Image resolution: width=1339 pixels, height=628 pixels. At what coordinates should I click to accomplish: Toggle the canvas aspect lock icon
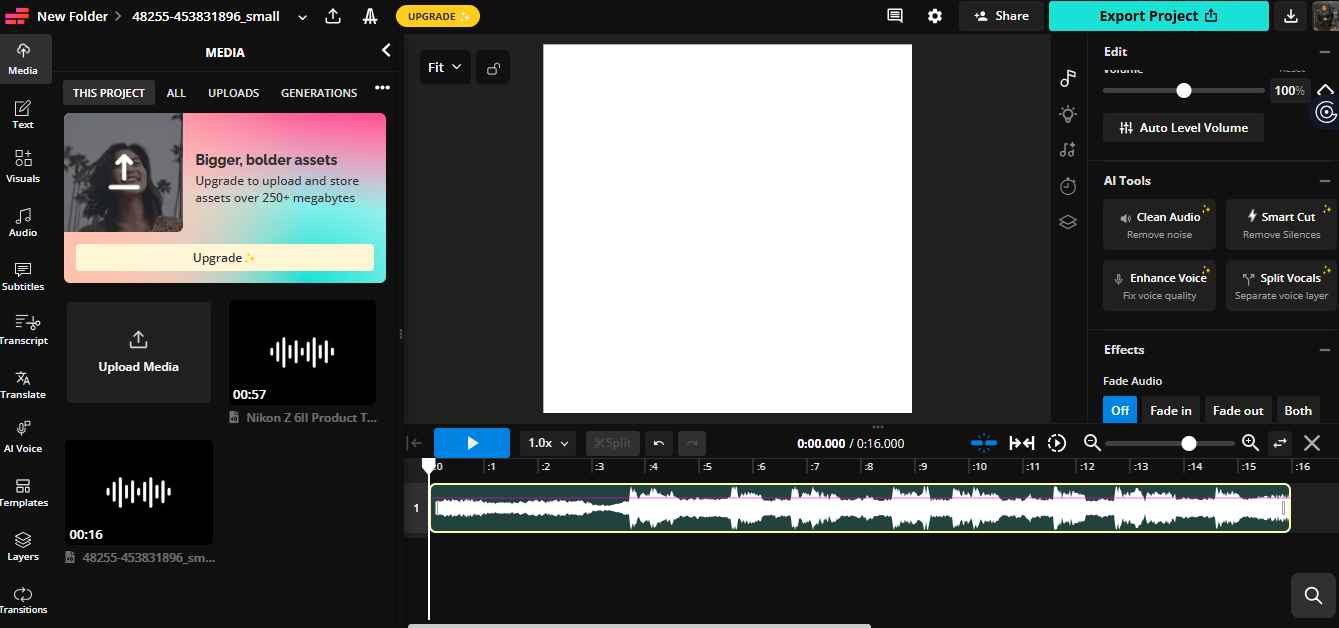493,68
